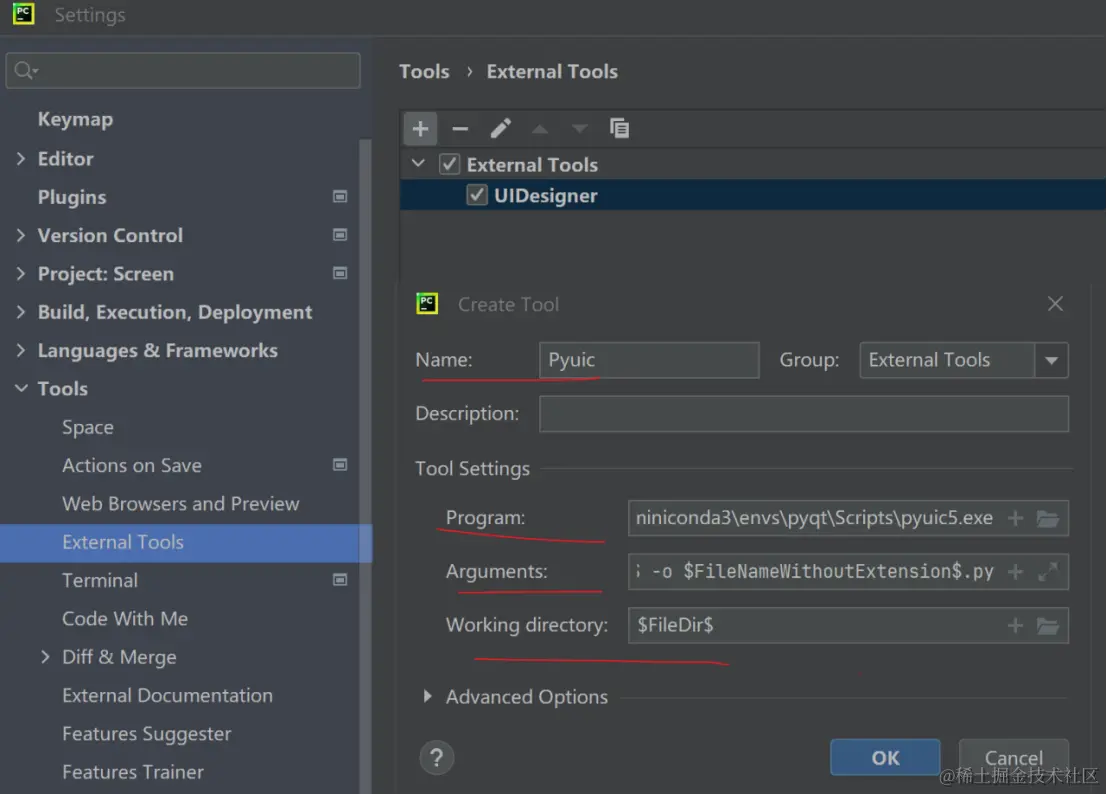Toggle the External Tools group checkbox
This screenshot has height=794, width=1107.
point(450,165)
